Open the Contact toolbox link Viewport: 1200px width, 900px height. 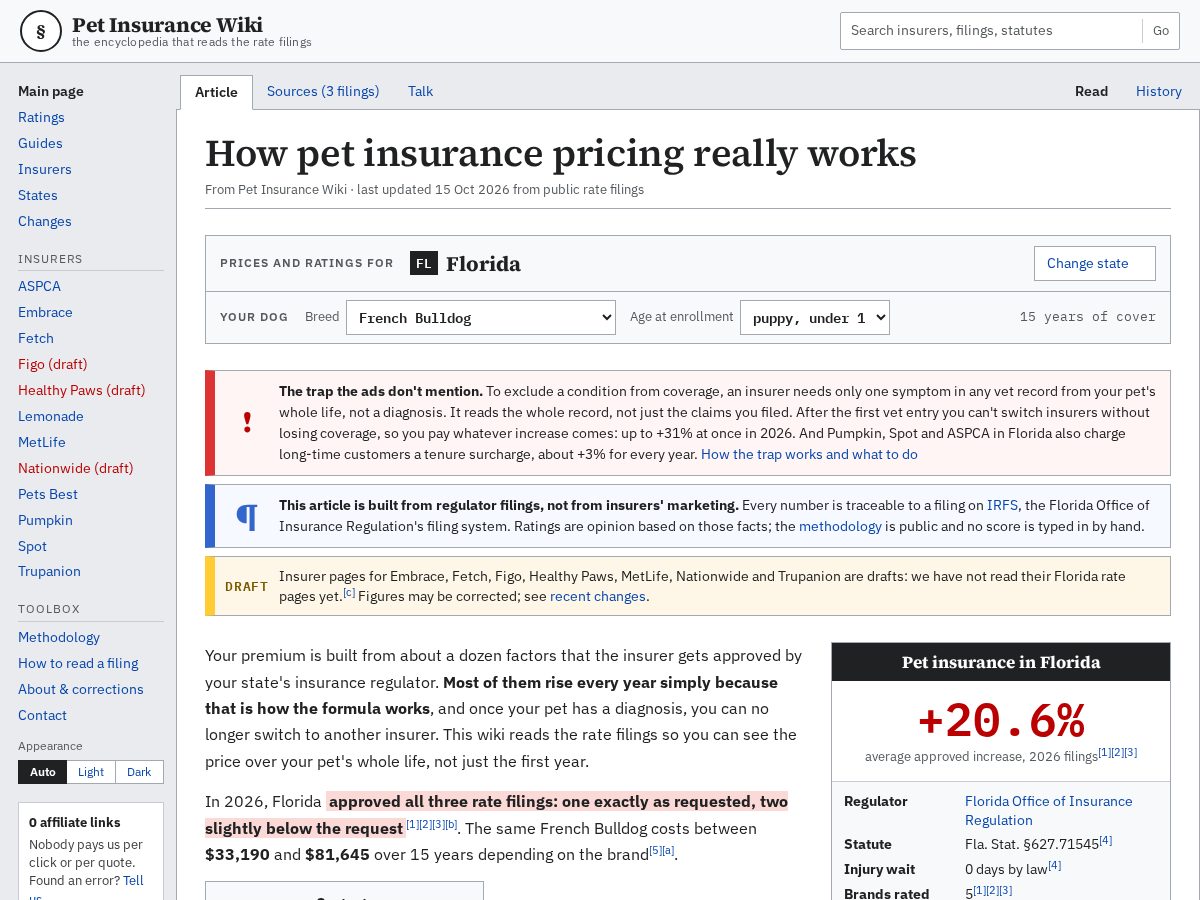pyautogui.click(x=42, y=715)
